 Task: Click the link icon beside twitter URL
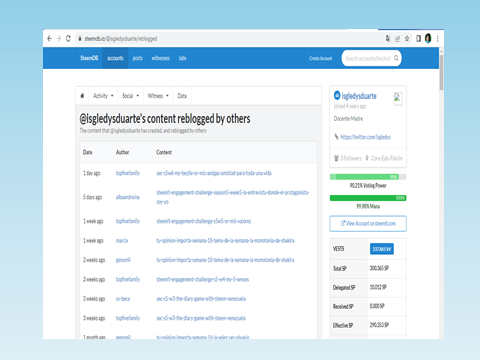point(336,137)
